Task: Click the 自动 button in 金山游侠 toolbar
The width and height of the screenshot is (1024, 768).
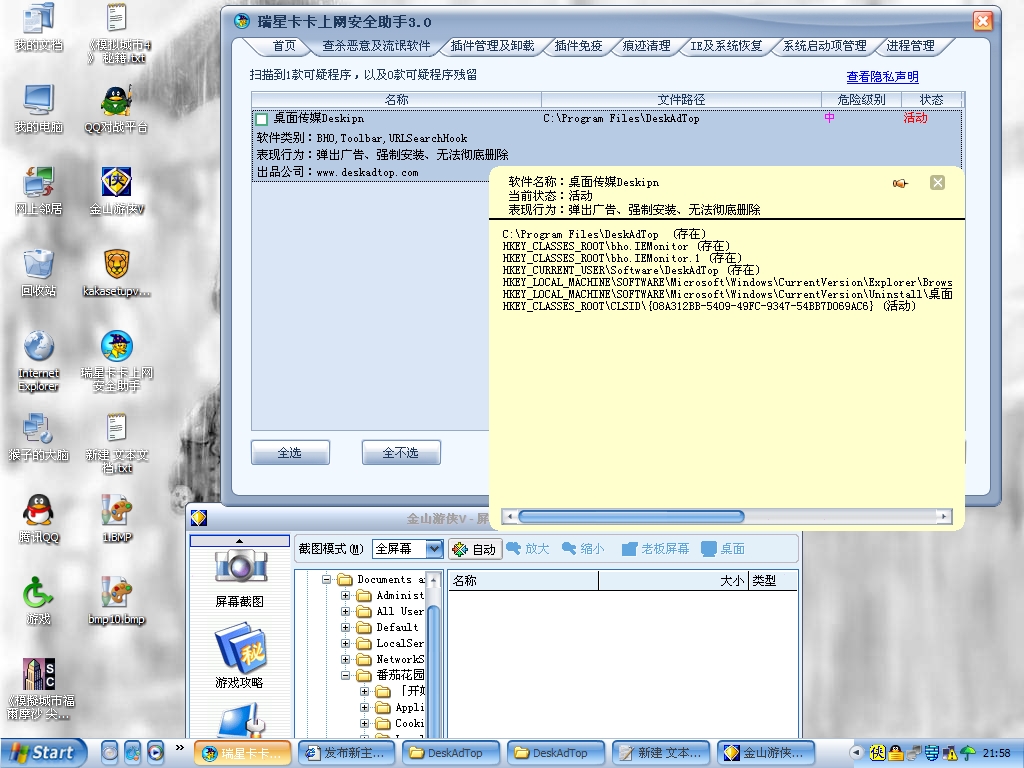Action: click(x=475, y=549)
